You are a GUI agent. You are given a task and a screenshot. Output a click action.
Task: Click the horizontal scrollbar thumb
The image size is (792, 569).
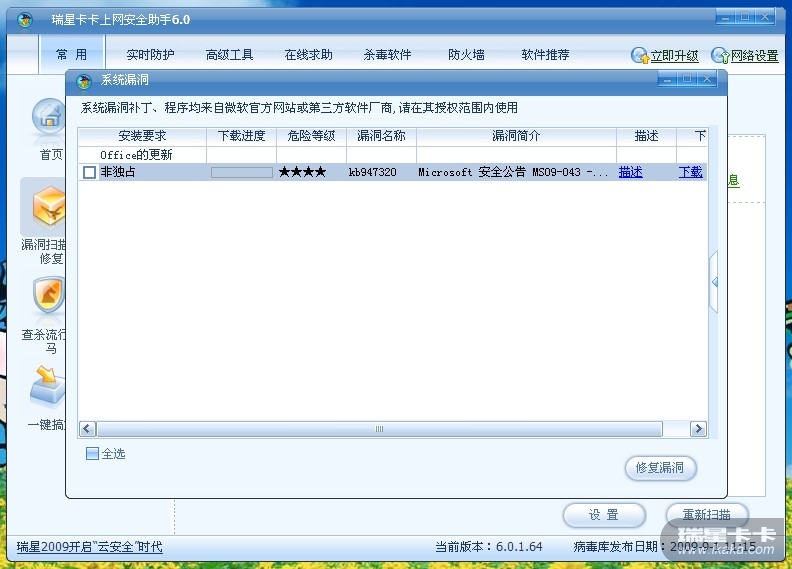[379, 429]
